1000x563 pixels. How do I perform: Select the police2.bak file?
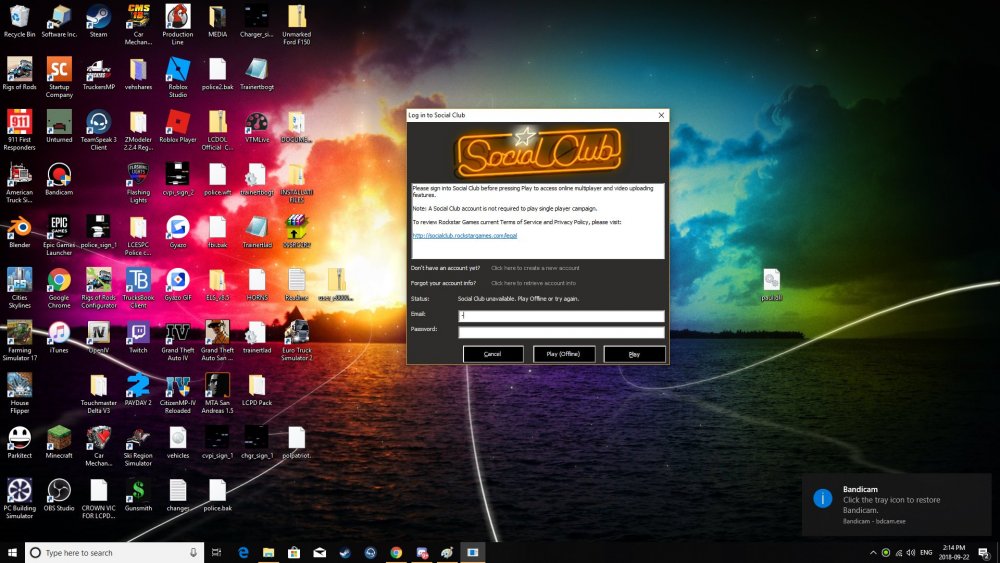(217, 73)
